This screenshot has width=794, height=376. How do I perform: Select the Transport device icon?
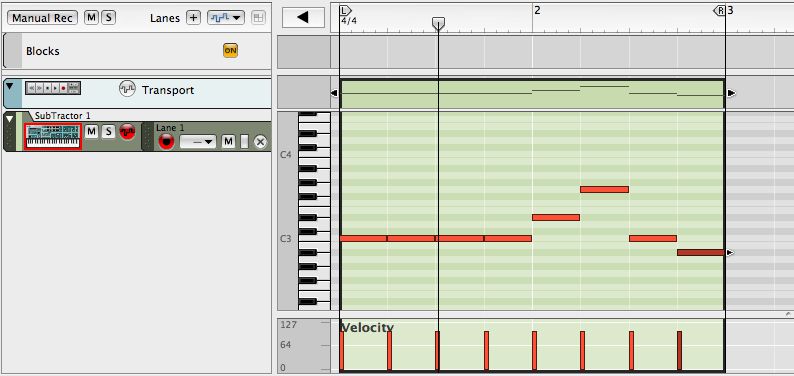[x=53, y=88]
